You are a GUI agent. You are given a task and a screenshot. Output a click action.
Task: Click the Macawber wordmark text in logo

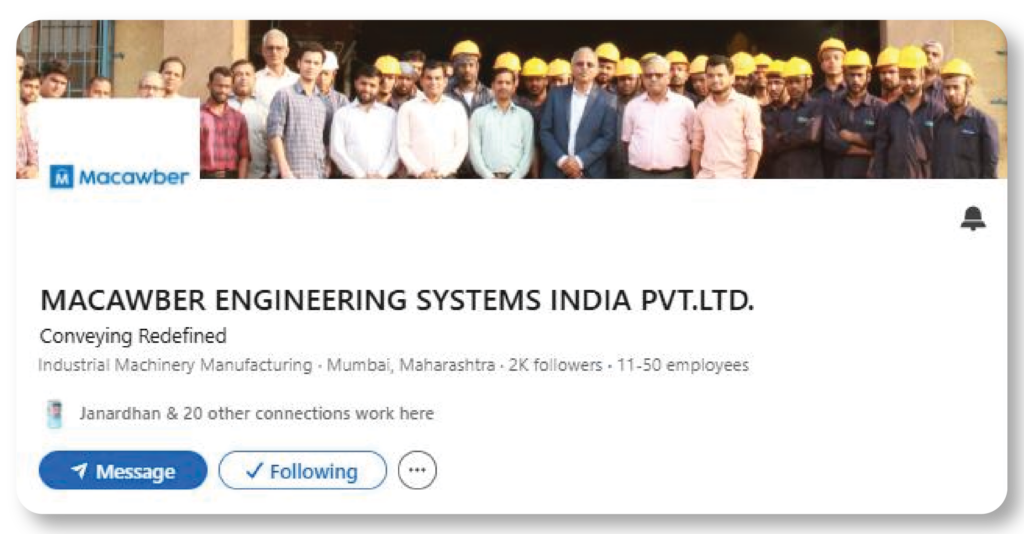(x=134, y=177)
